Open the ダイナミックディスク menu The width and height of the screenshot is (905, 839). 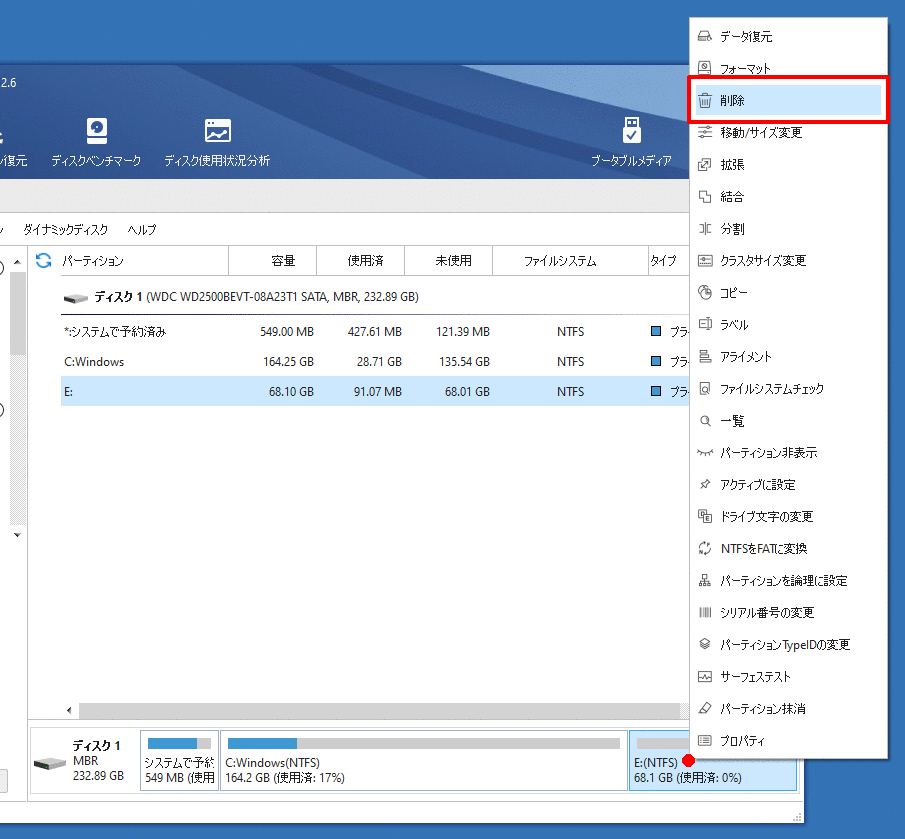tap(65, 229)
